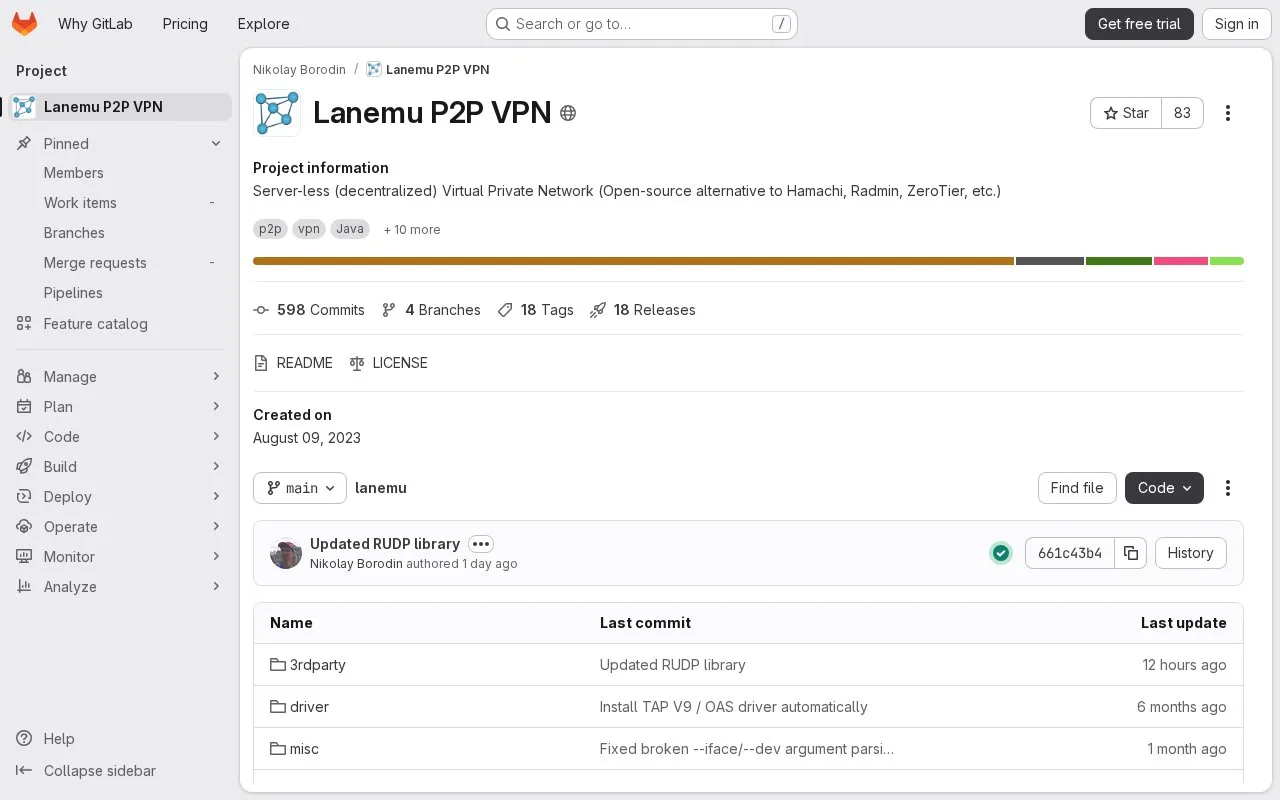The image size is (1280, 800).
Task: Open the Lanemu project avatar in the header
Action: 277,113
